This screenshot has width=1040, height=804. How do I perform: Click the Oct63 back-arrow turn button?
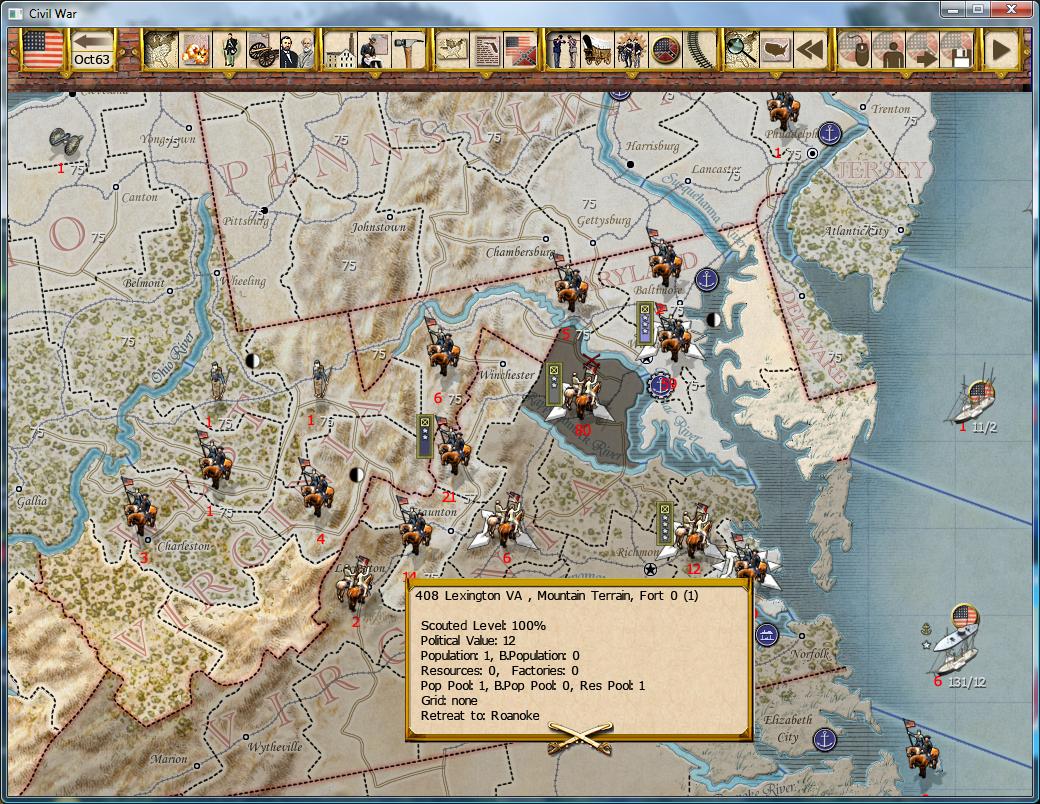click(x=92, y=49)
